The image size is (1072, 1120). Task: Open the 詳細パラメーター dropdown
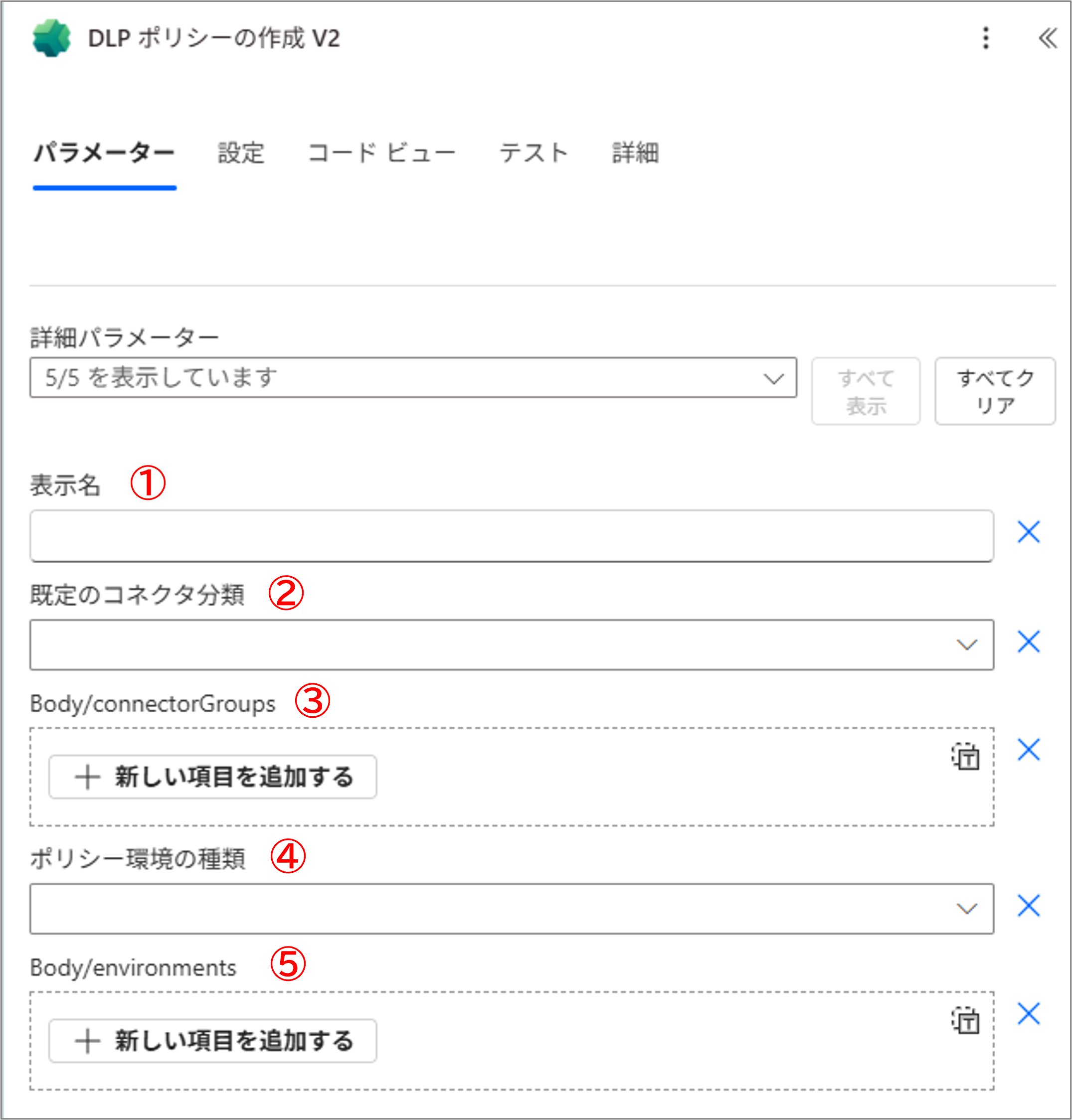pos(412,377)
